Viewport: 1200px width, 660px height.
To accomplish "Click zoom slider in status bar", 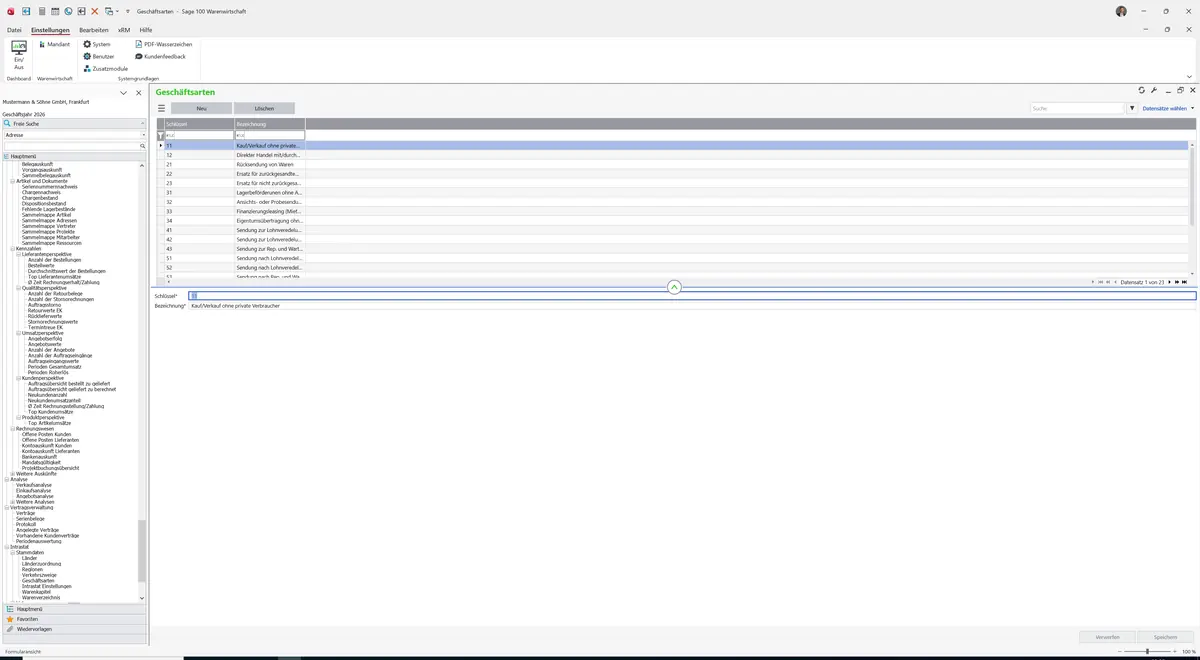I will pos(1147,652).
